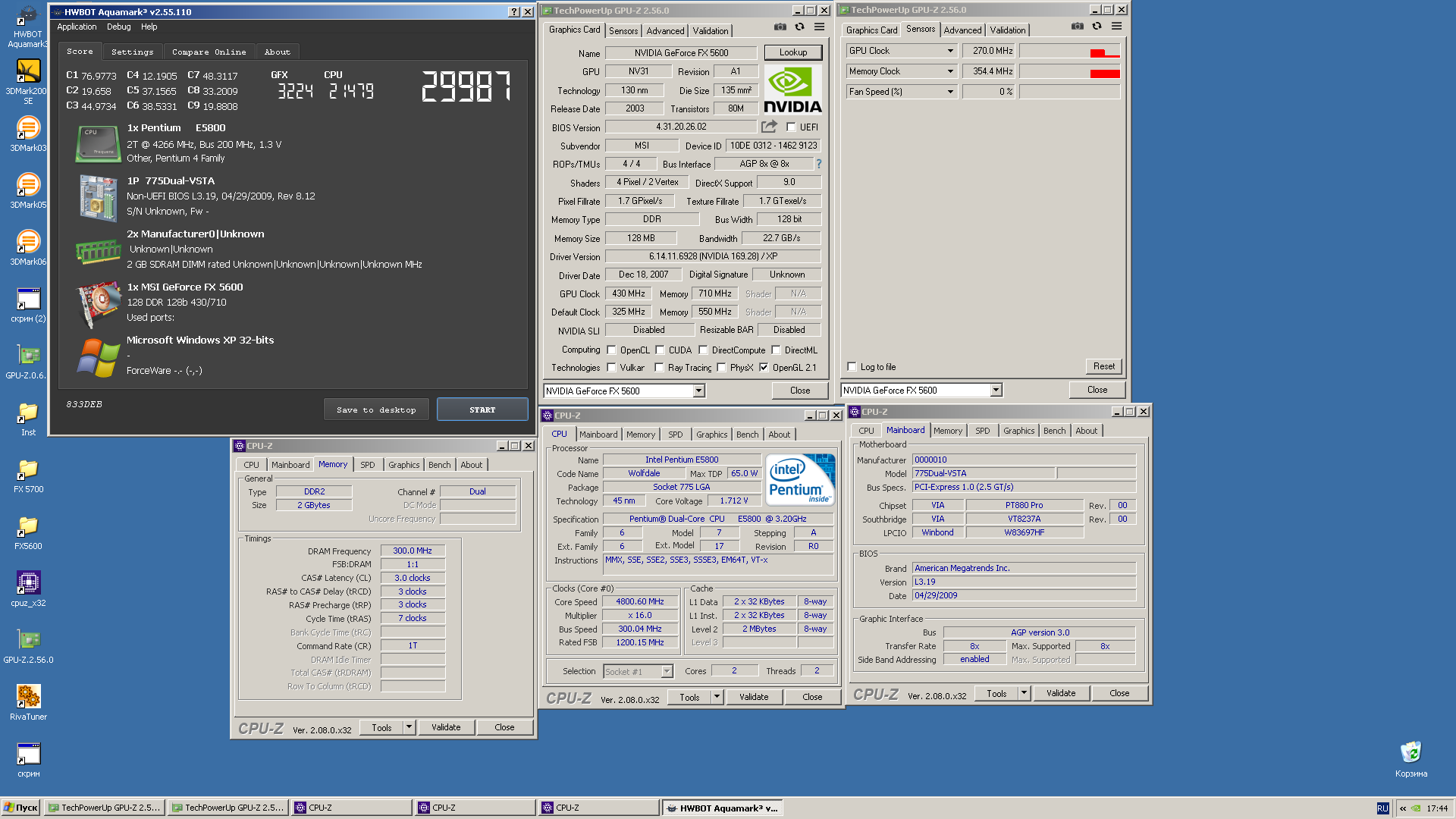Click the Memory Clock sensor graph
The height and width of the screenshot is (819, 1456).
(x=1069, y=71)
